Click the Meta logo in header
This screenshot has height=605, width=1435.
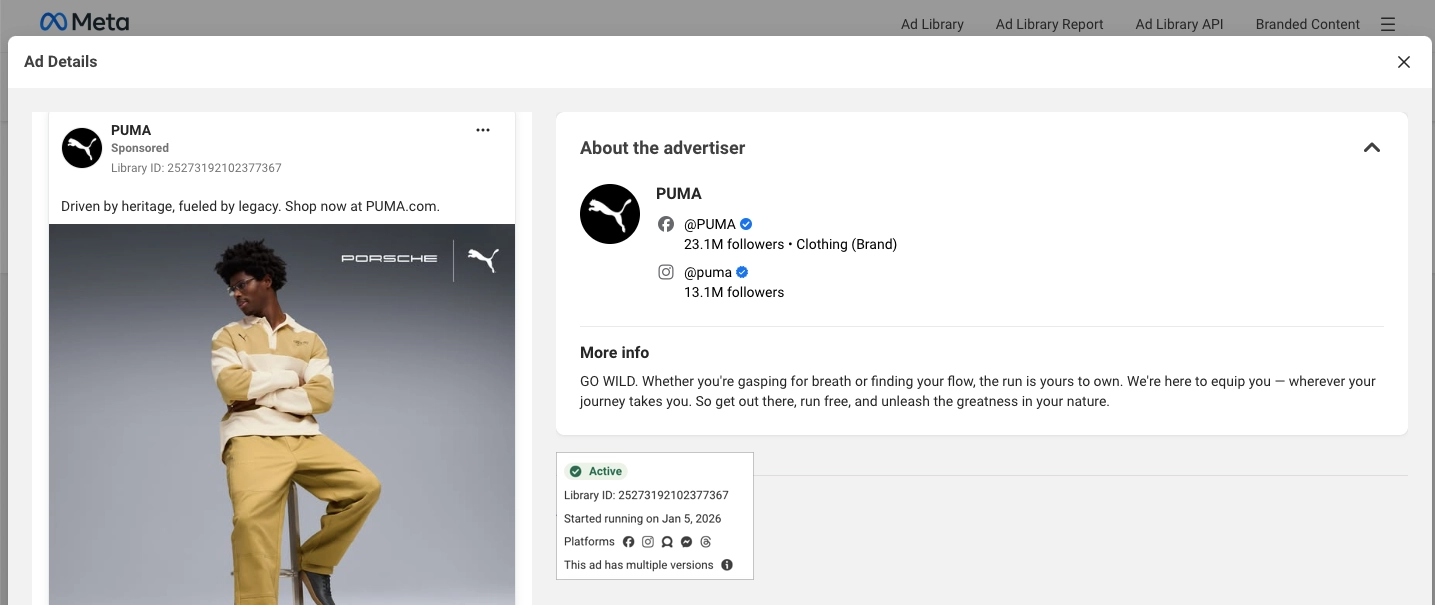pyautogui.click(x=85, y=22)
